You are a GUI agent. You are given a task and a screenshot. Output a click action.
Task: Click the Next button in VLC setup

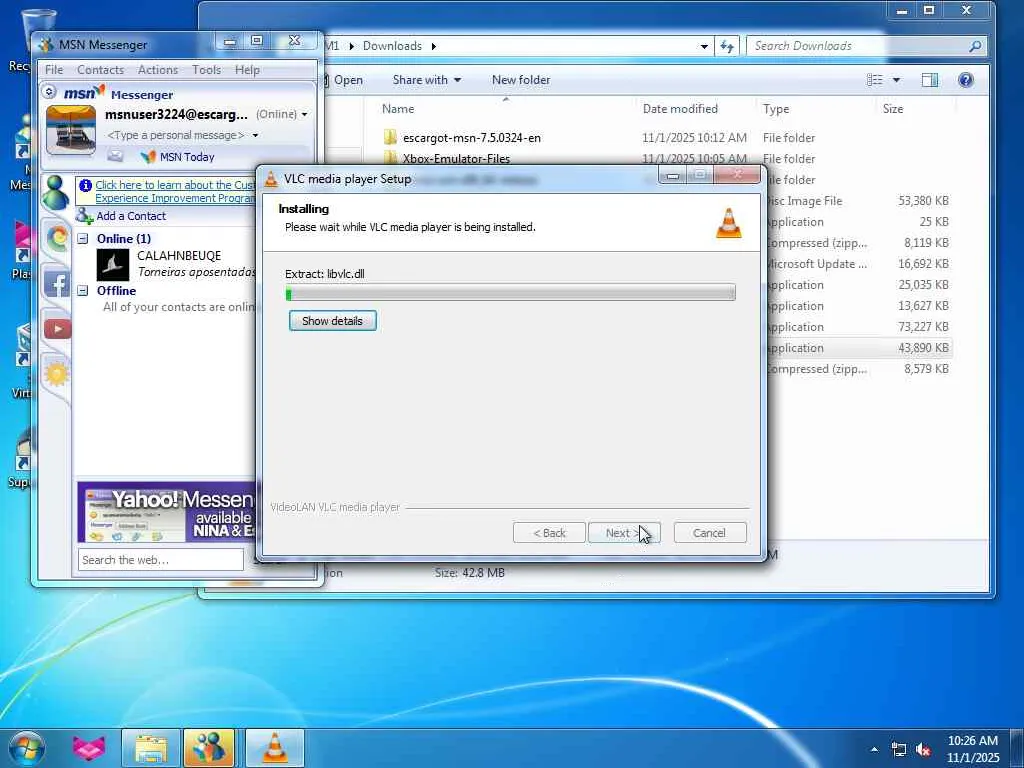tap(624, 533)
